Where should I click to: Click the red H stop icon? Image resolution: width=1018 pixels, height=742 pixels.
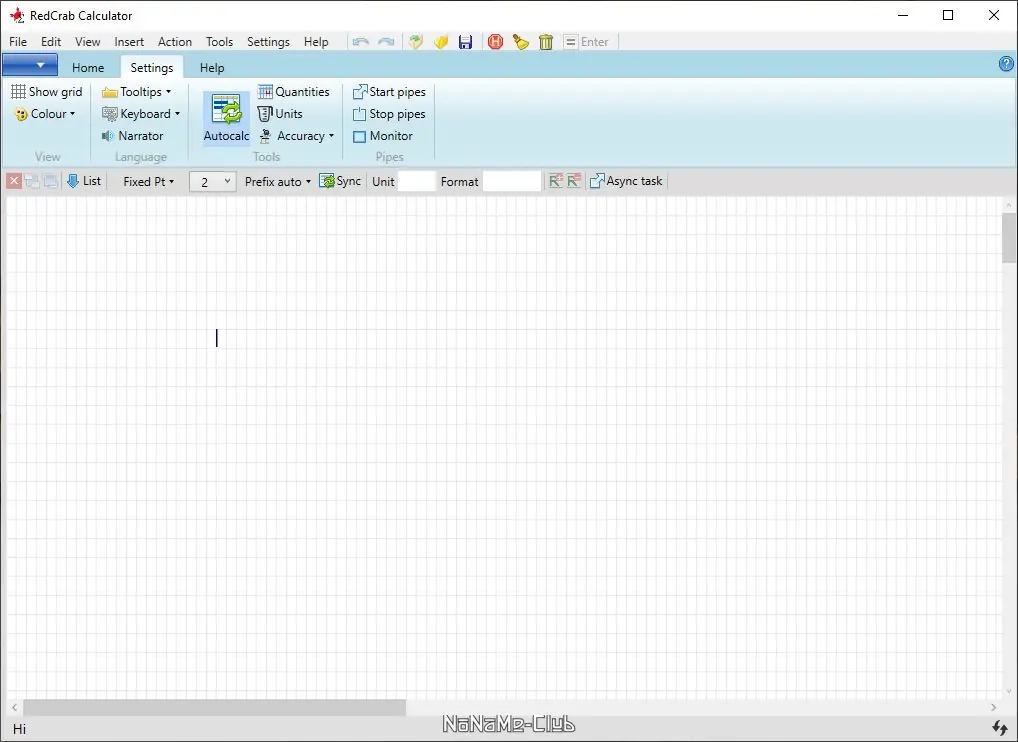point(495,42)
